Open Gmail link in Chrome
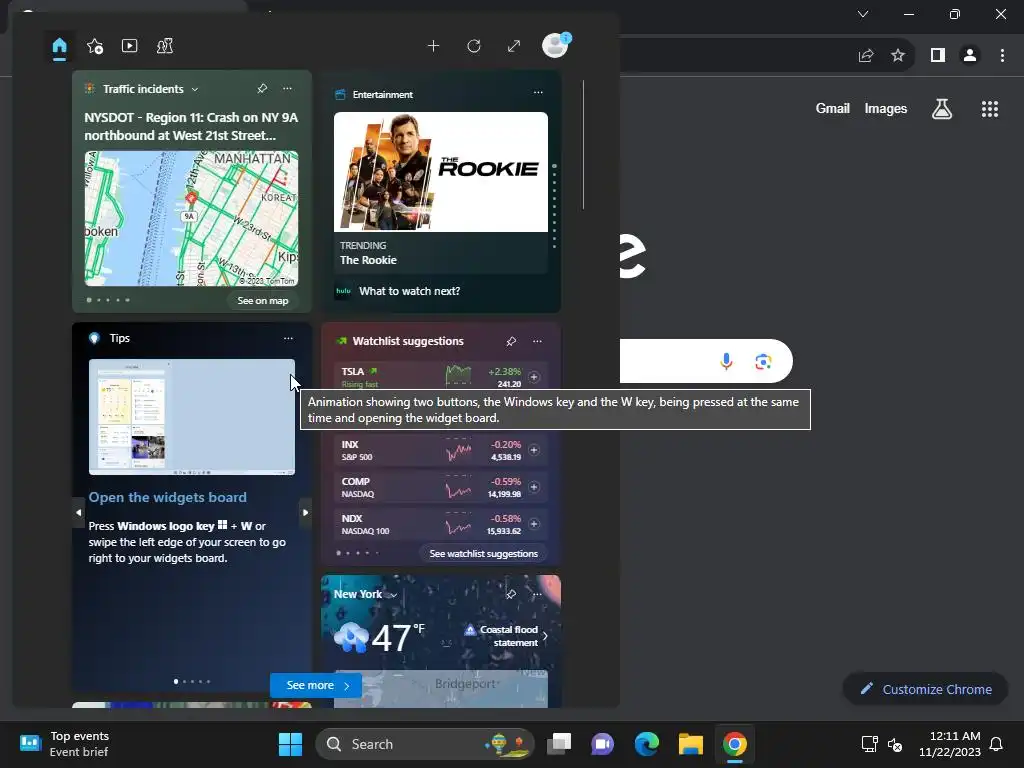The image size is (1024, 768). pos(832,108)
